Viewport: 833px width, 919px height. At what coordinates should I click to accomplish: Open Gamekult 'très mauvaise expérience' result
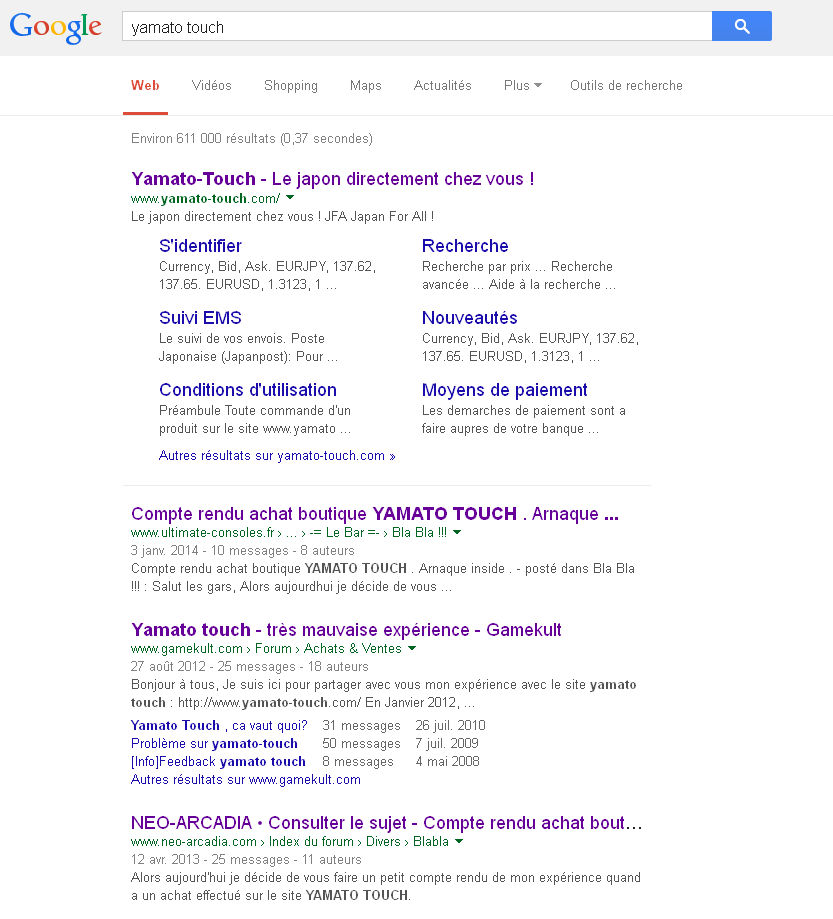point(346,630)
